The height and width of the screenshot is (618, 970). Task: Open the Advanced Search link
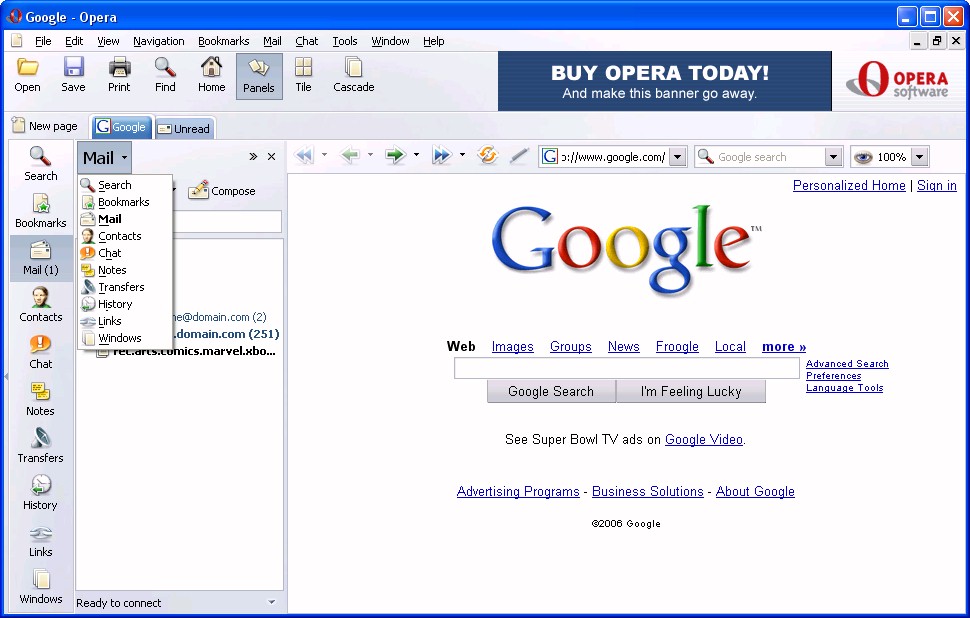click(847, 364)
